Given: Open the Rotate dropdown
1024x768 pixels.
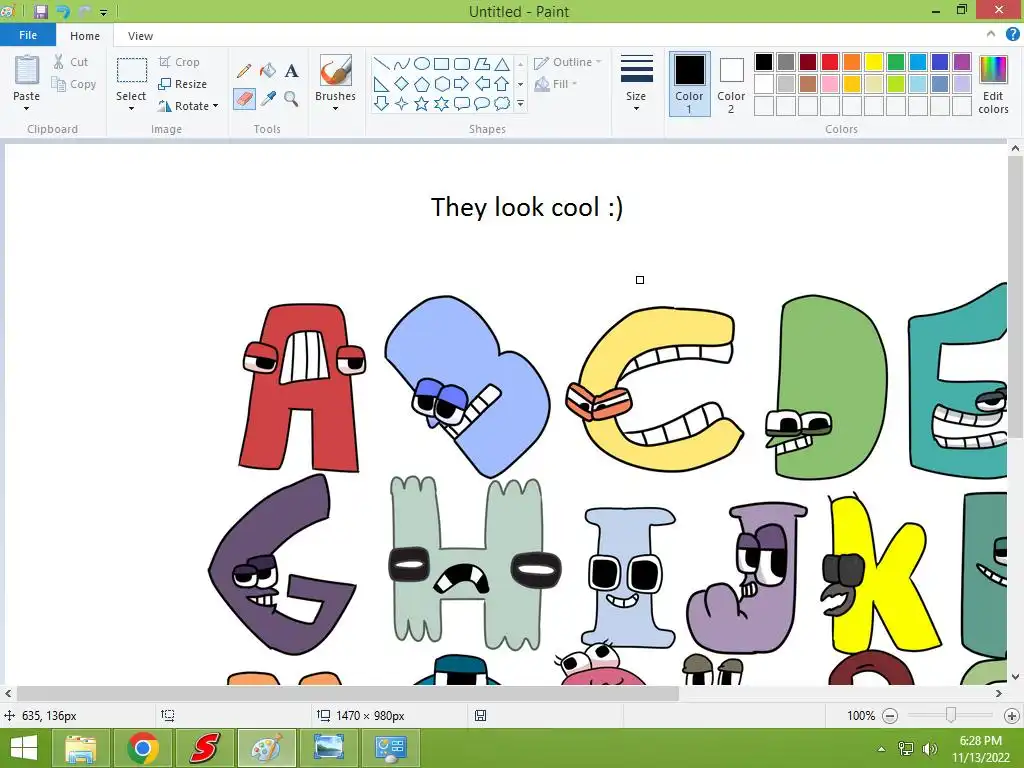Looking at the screenshot, I should tap(187, 106).
